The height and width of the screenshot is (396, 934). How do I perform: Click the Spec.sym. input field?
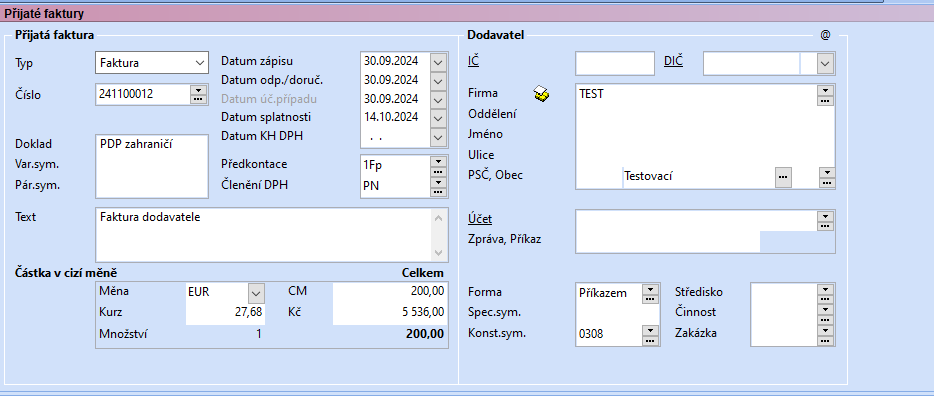tap(618, 313)
